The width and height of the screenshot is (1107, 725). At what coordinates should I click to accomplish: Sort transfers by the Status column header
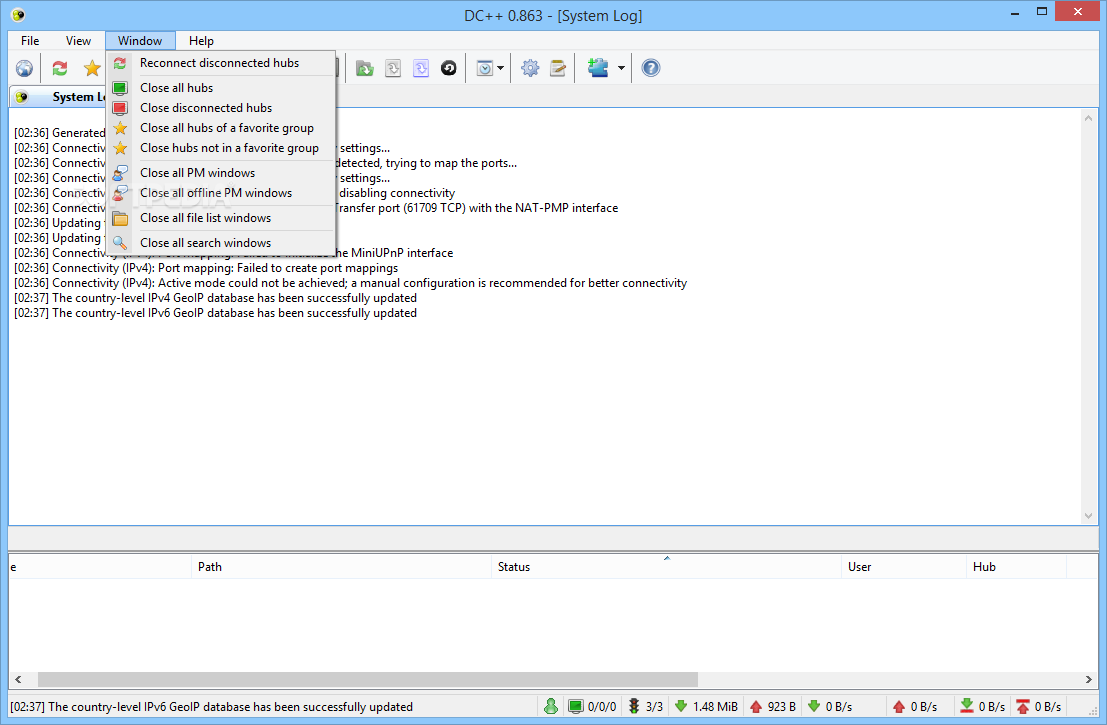(x=666, y=567)
